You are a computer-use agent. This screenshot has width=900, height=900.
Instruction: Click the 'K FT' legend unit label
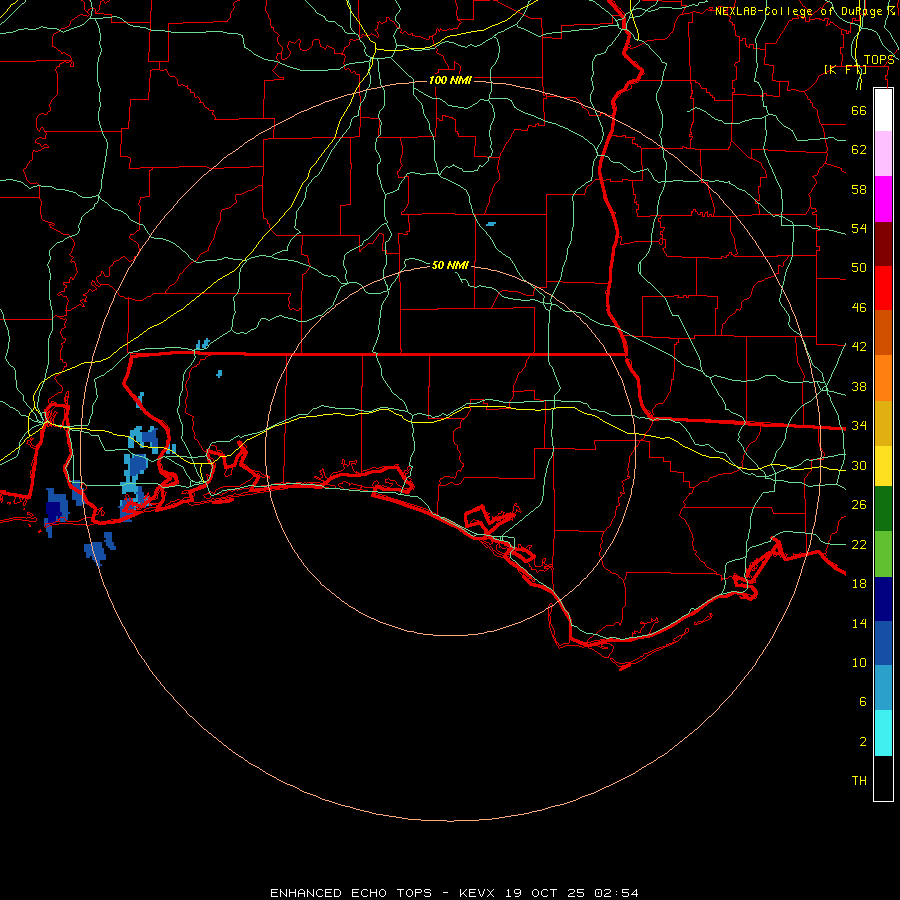pos(845,69)
